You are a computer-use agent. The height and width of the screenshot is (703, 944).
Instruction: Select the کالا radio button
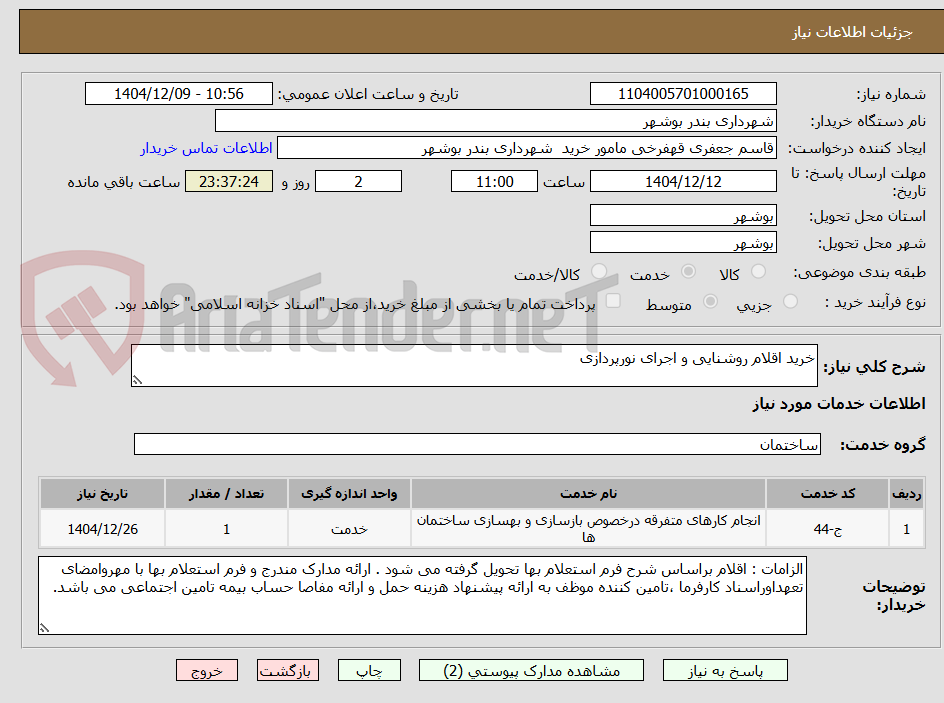pos(759,271)
